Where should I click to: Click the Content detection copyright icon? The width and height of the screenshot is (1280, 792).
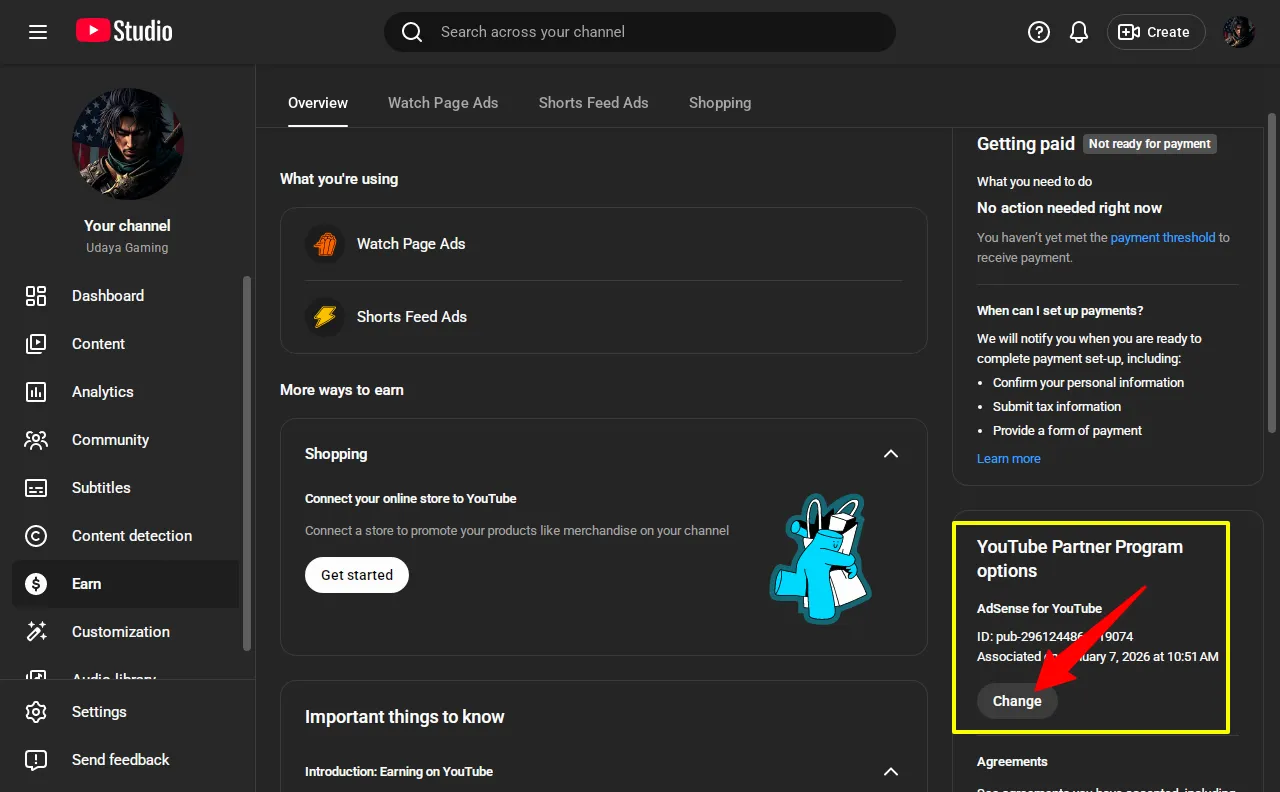point(36,536)
